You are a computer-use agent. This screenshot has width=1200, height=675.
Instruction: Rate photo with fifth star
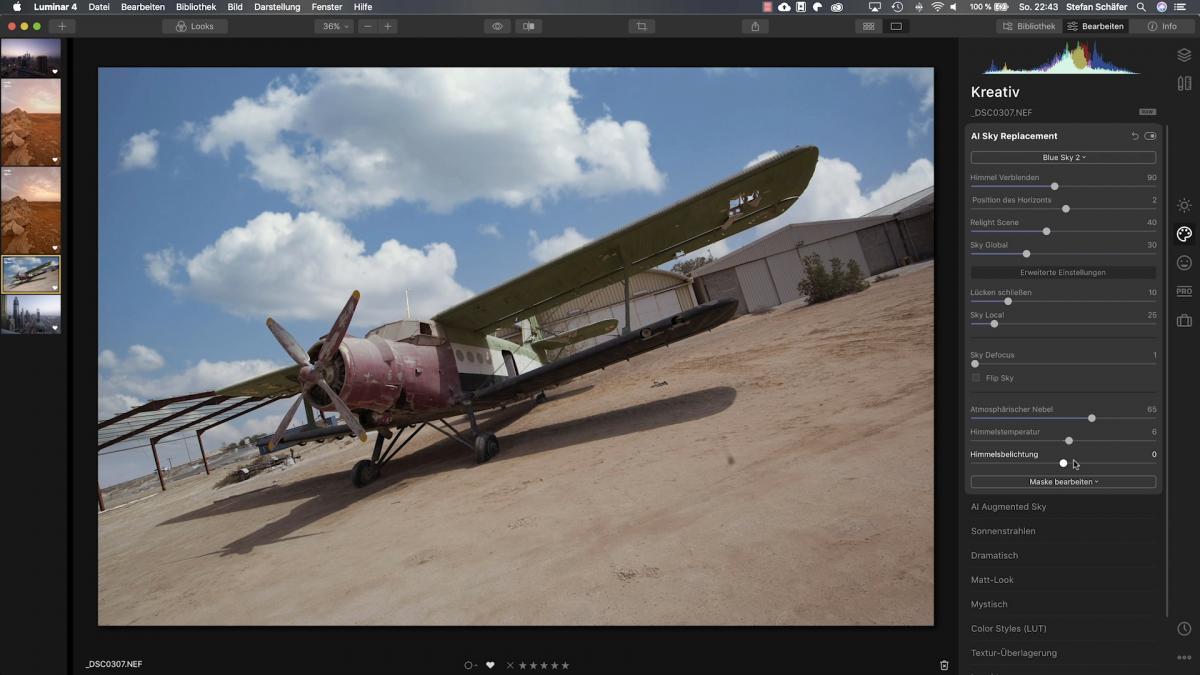pos(565,665)
